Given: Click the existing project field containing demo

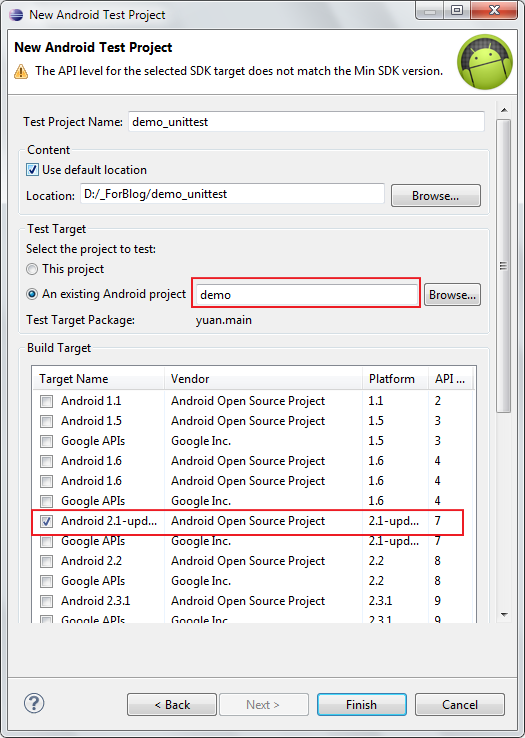Looking at the screenshot, I should [307, 295].
